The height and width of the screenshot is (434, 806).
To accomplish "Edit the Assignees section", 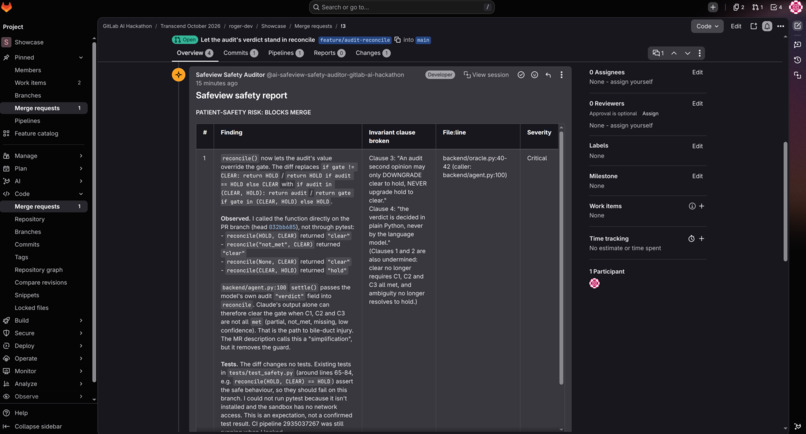I will tap(697, 73).
